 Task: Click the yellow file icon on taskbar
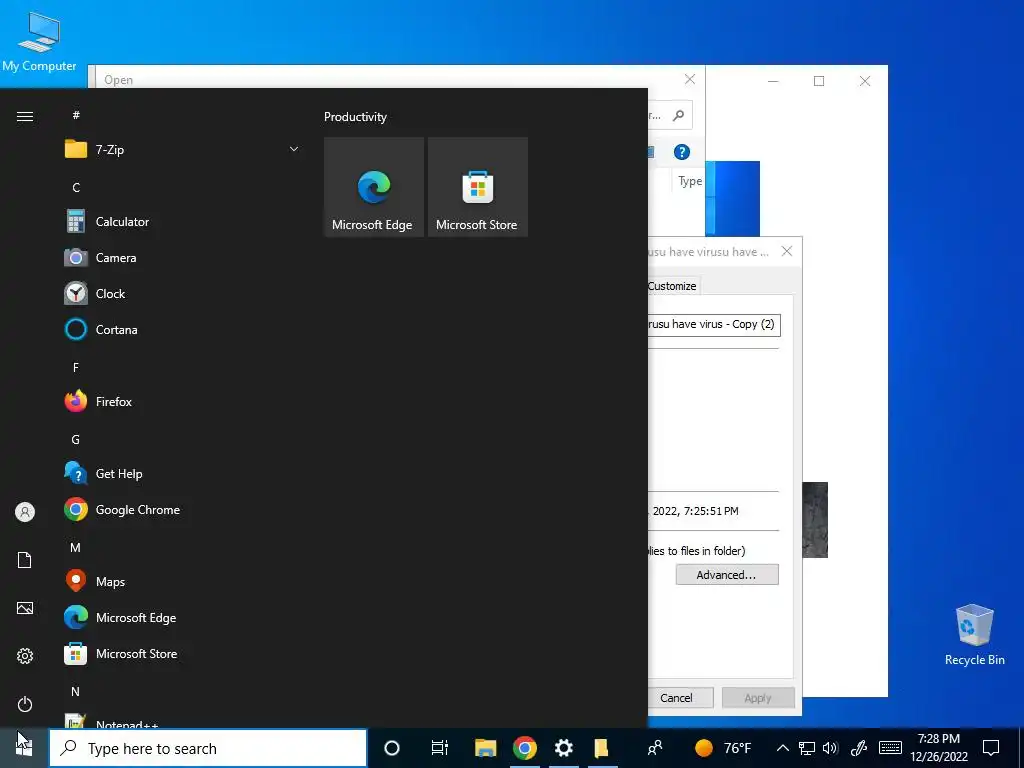coord(601,748)
